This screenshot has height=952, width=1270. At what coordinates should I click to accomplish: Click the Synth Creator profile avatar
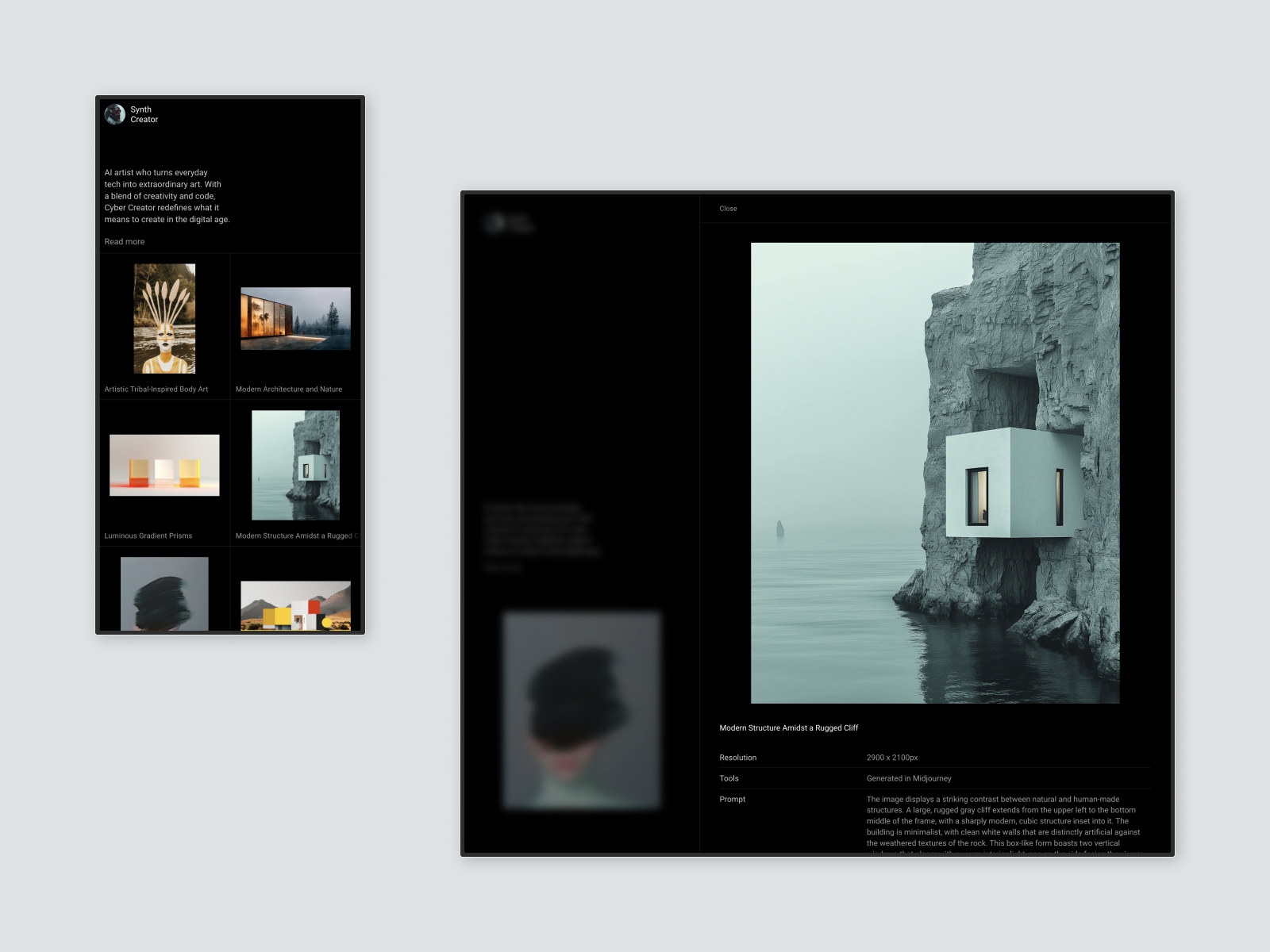pyautogui.click(x=115, y=114)
